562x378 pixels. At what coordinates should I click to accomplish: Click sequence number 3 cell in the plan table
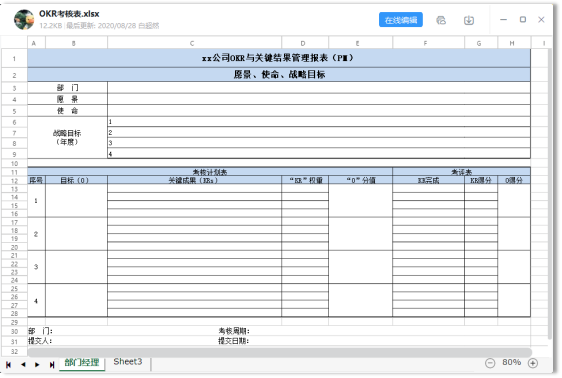click(x=36, y=267)
